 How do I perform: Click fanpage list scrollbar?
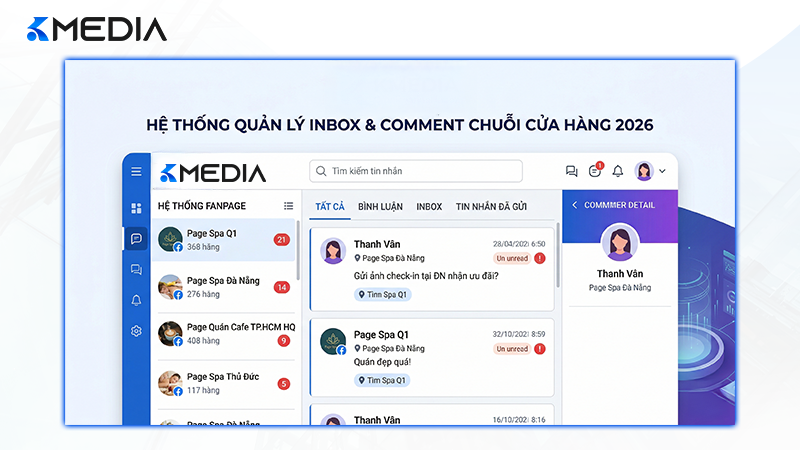(x=297, y=250)
